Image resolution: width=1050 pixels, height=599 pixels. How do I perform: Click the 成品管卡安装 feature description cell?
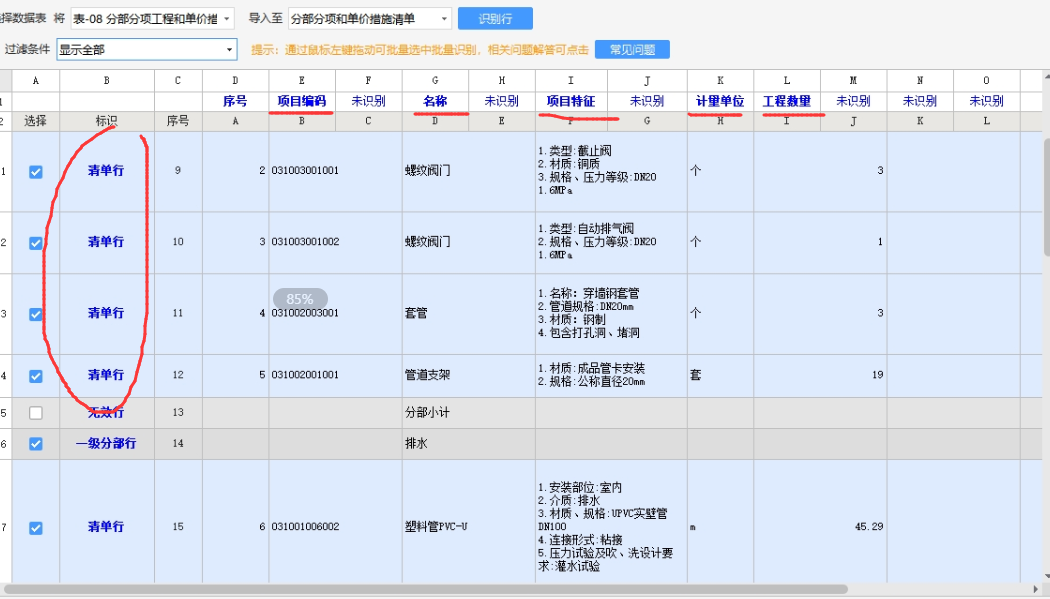pos(611,375)
